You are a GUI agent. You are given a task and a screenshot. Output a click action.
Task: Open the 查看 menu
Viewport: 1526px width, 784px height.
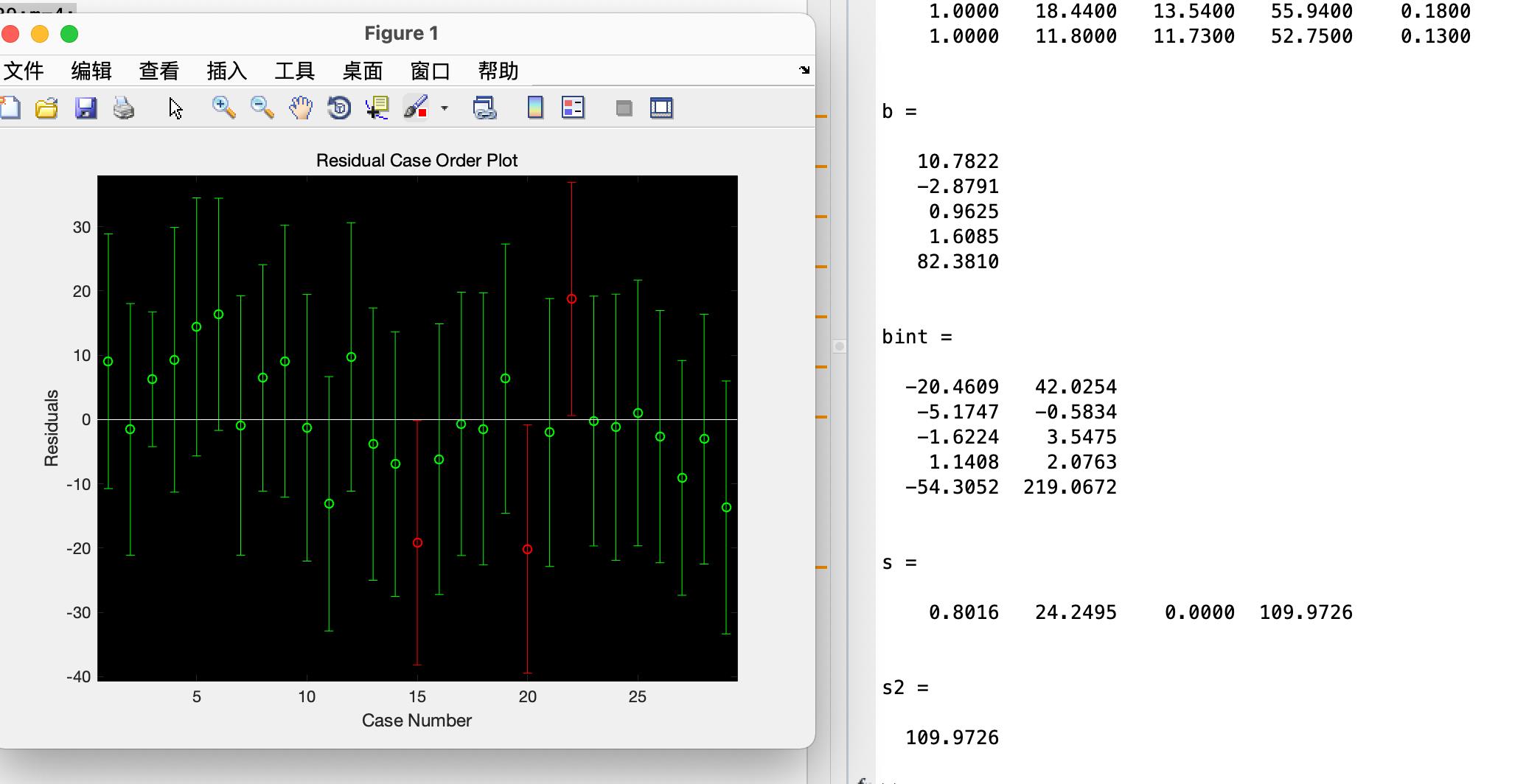click(x=159, y=71)
